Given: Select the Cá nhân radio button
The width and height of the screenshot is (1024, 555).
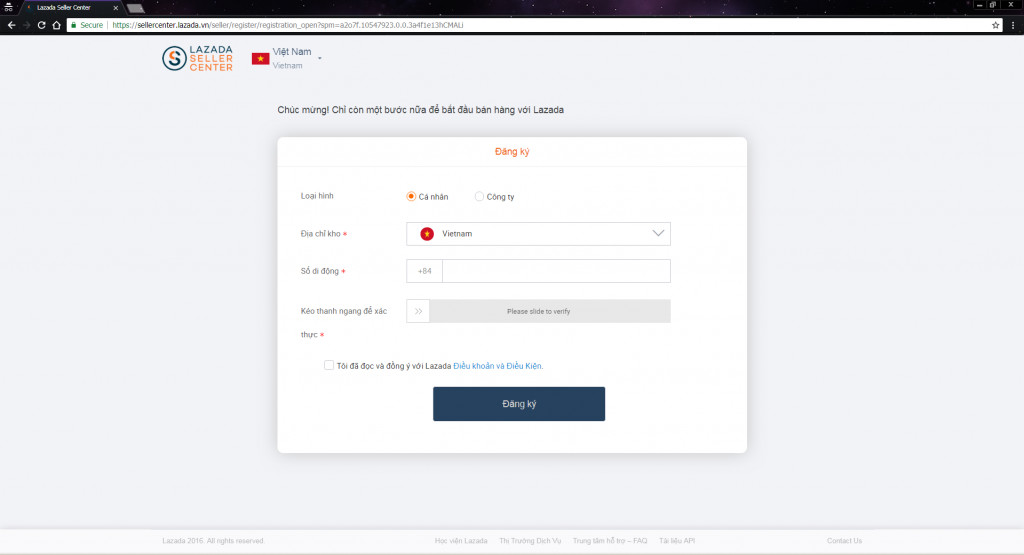Looking at the screenshot, I should coord(411,197).
